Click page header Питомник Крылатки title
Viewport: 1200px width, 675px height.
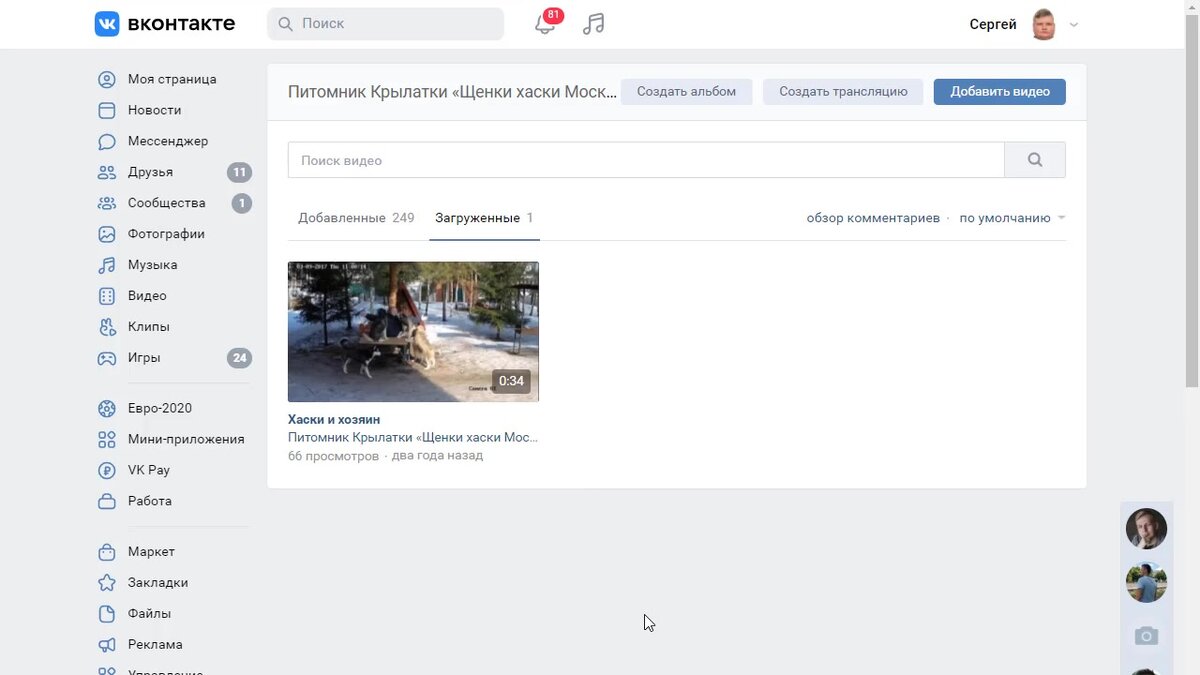click(452, 92)
